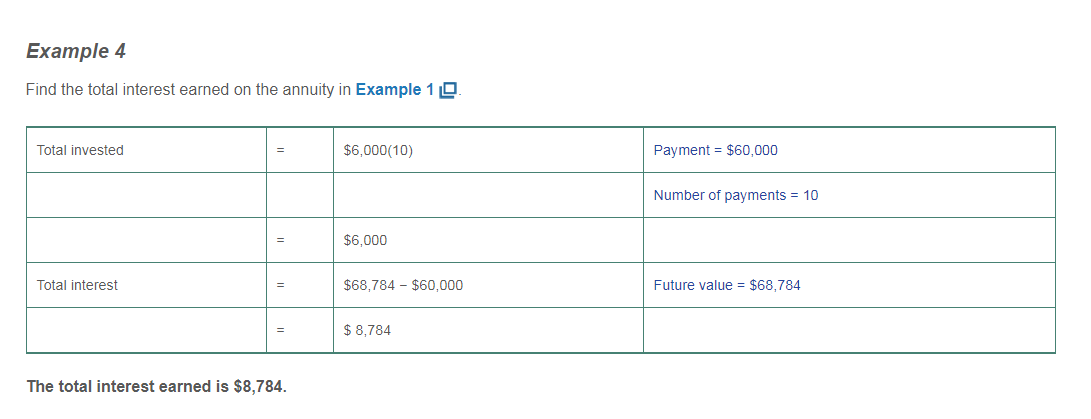1091x419 pixels.
Task: Click the Total interest row label
Action: [x=77, y=285]
